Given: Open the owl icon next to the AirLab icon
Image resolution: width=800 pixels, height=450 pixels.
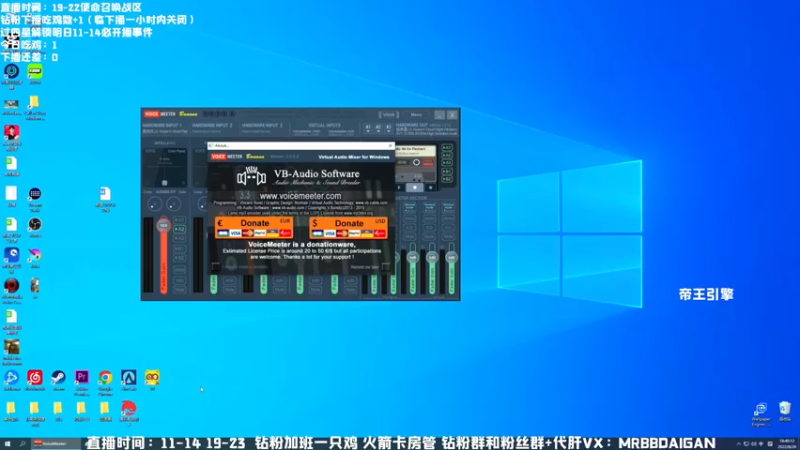Looking at the screenshot, I should (x=152, y=380).
